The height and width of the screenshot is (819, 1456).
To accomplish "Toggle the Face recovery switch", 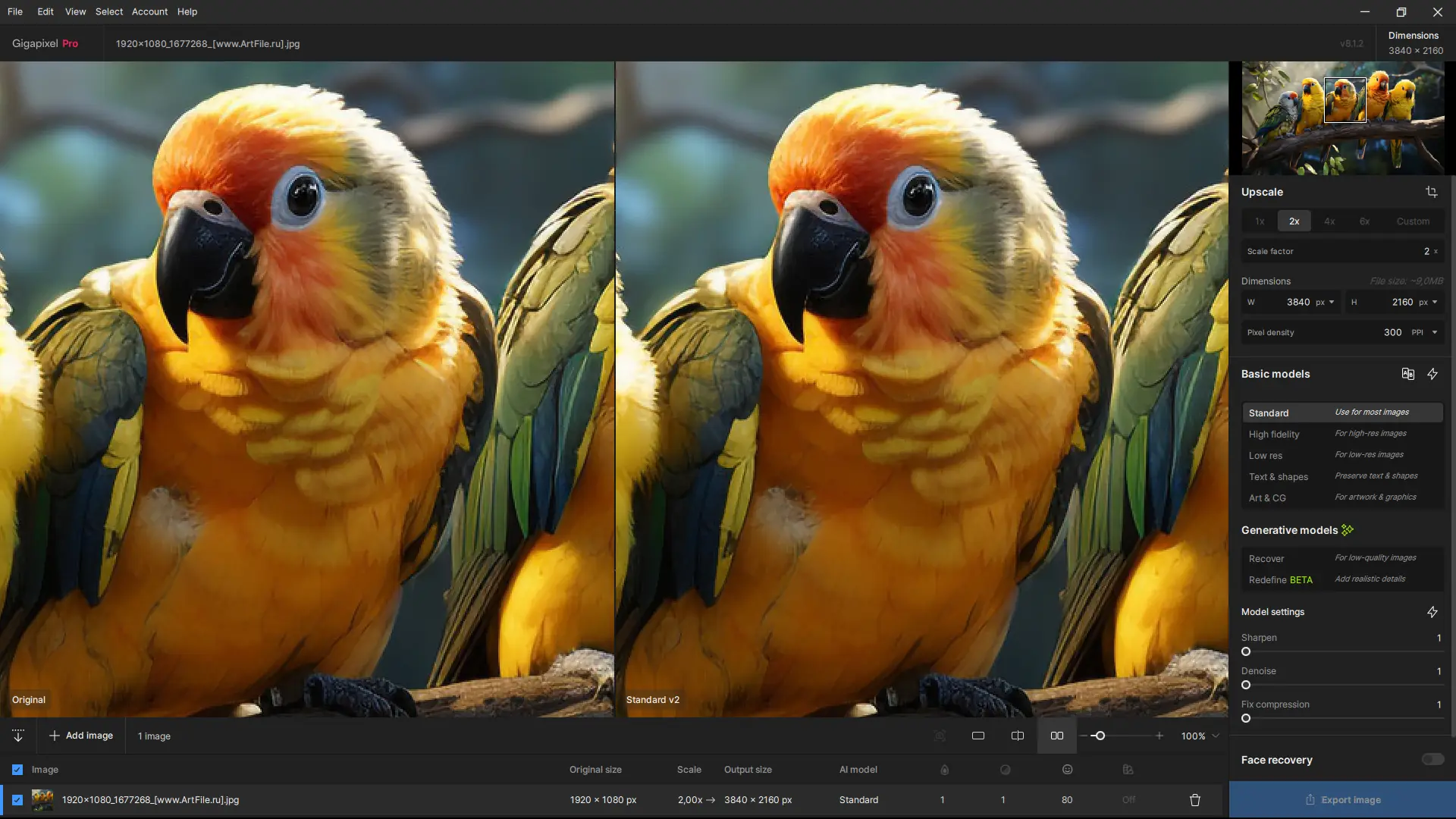I will [1432, 759].
